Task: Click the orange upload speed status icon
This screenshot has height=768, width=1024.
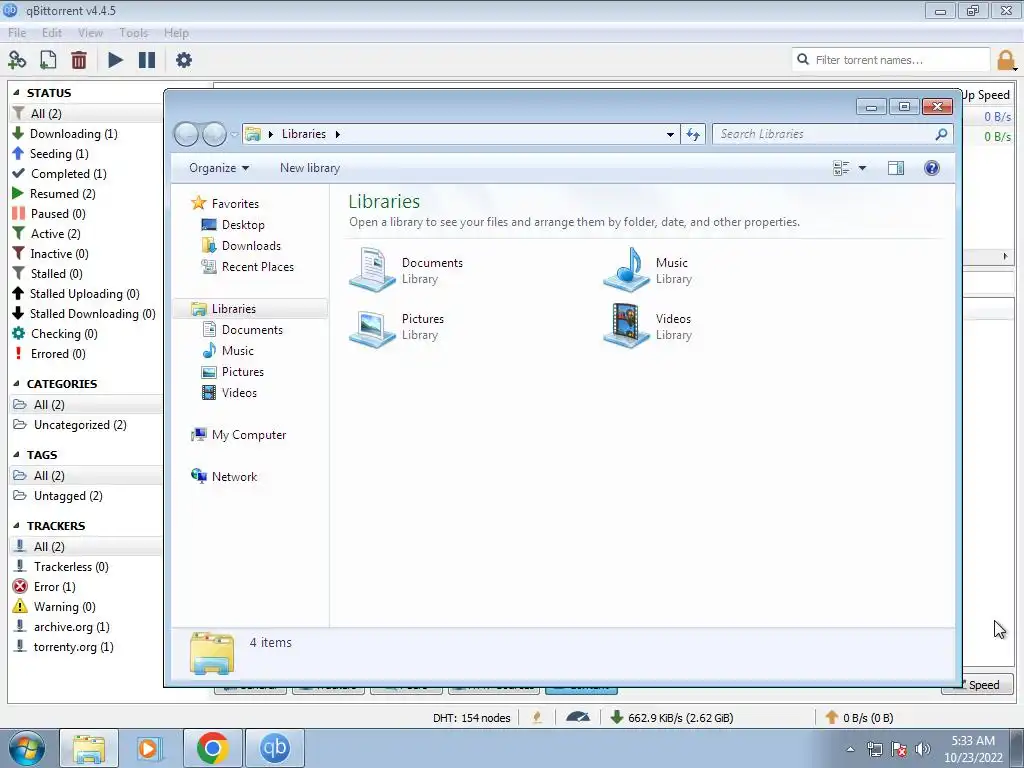Action: pyautogui.click(x=831, y=717)
